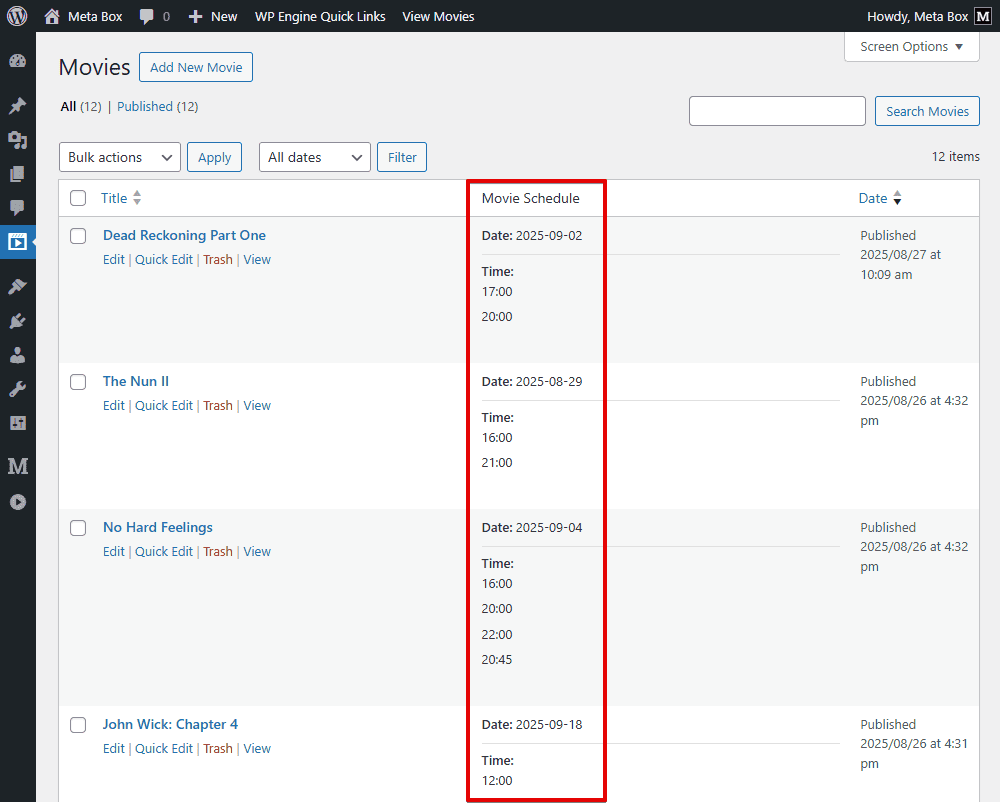Check the select-all checkbox in table header
The width and height of the screenshot is (1000, 806).
(x=78, y=198)
